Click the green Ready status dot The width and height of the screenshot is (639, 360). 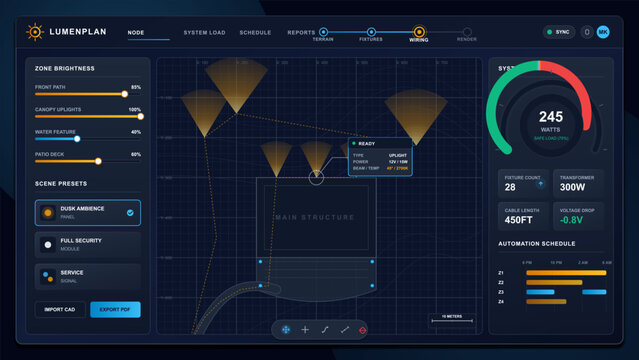pos(354,144)
